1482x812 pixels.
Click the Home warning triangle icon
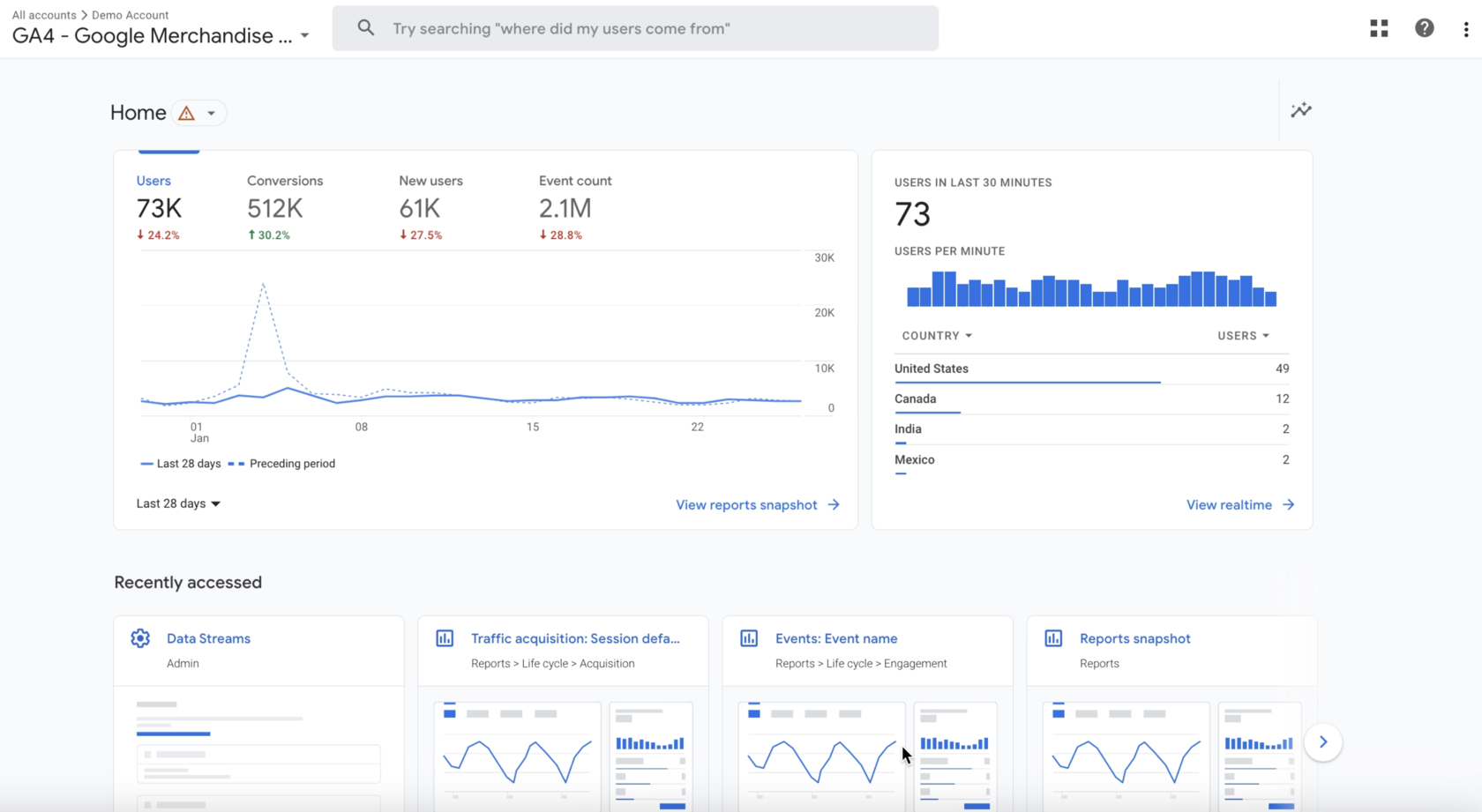pyautogui.click(x=186, y=114)
